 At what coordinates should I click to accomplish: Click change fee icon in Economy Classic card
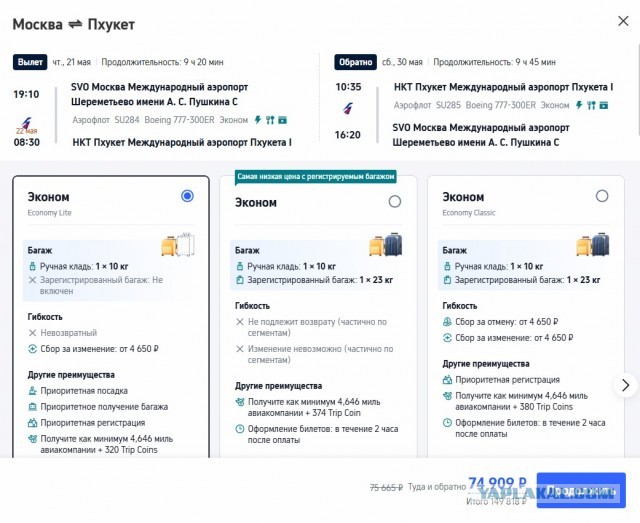[x=447, y=338]
